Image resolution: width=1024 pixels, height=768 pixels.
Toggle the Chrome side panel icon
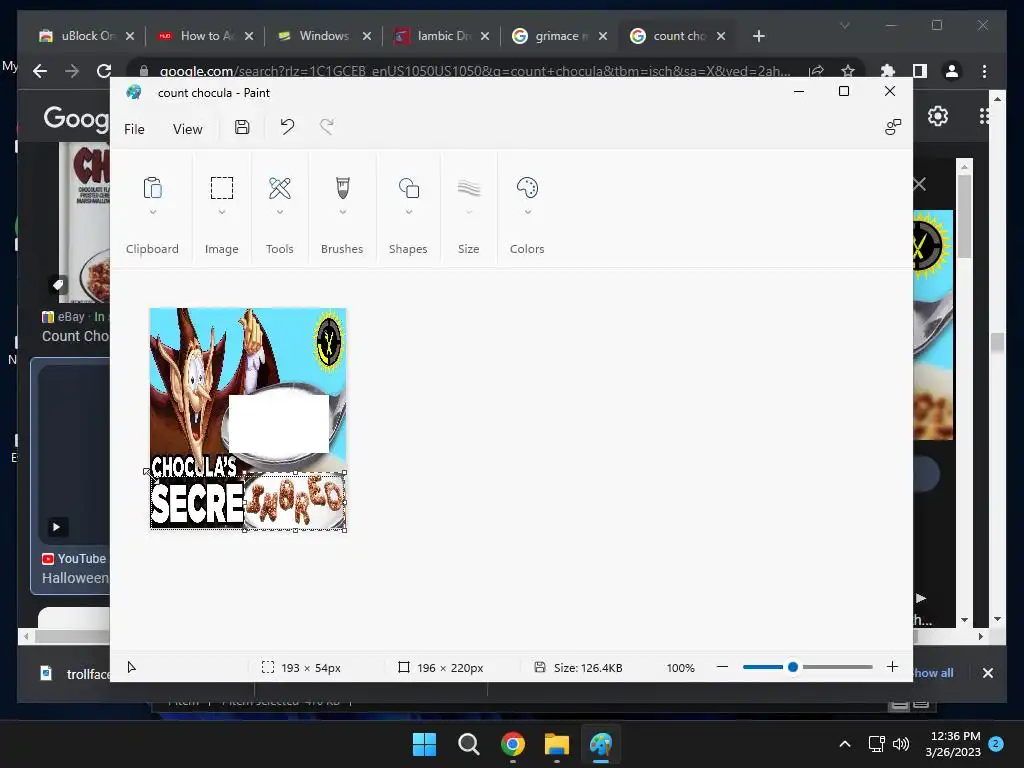point(920,71)
